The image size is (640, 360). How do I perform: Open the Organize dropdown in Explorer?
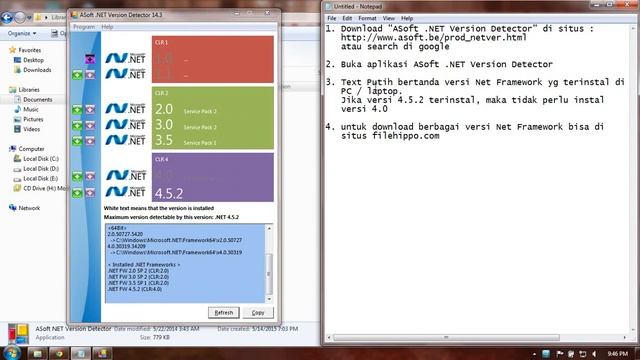pos(22,33)
